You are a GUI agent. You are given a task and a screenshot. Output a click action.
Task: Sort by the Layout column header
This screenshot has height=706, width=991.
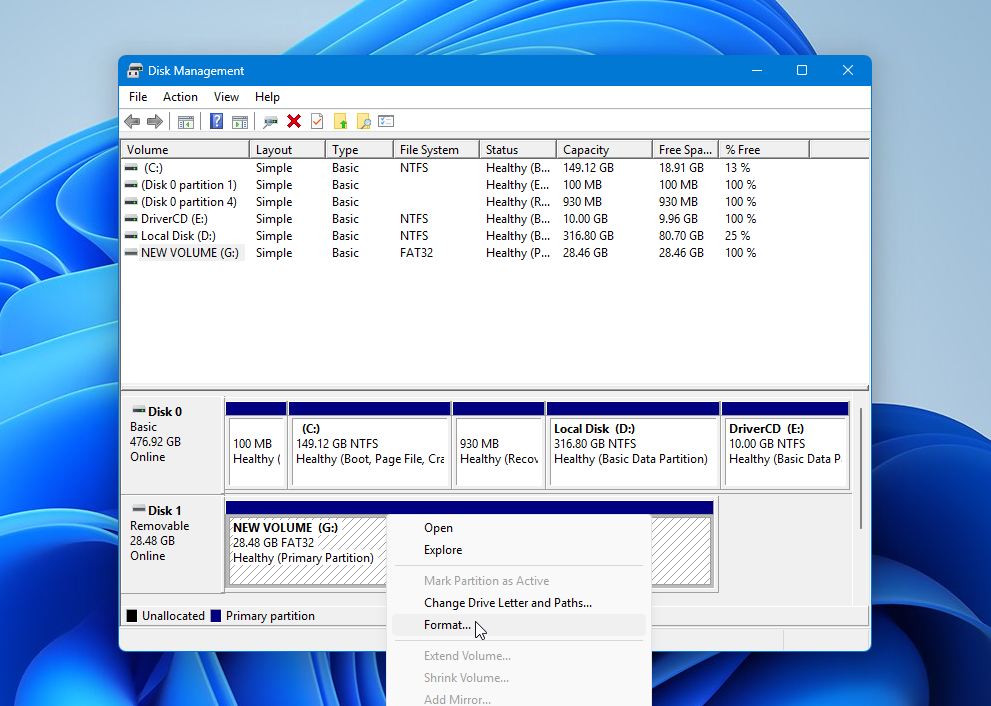click(288, 150)
